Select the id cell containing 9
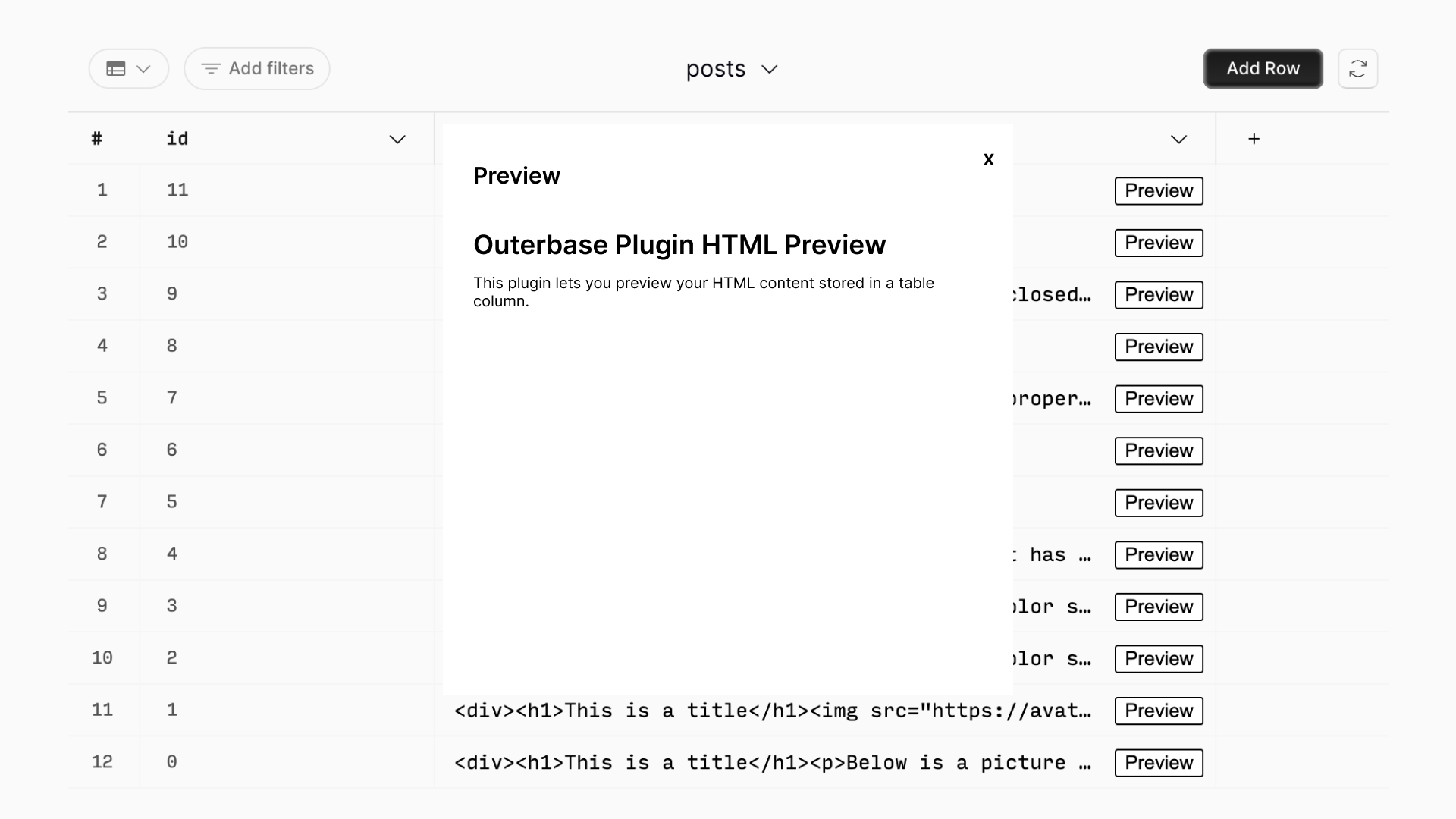This screenshot has height=819, width=1456. (x=287, y=294)
